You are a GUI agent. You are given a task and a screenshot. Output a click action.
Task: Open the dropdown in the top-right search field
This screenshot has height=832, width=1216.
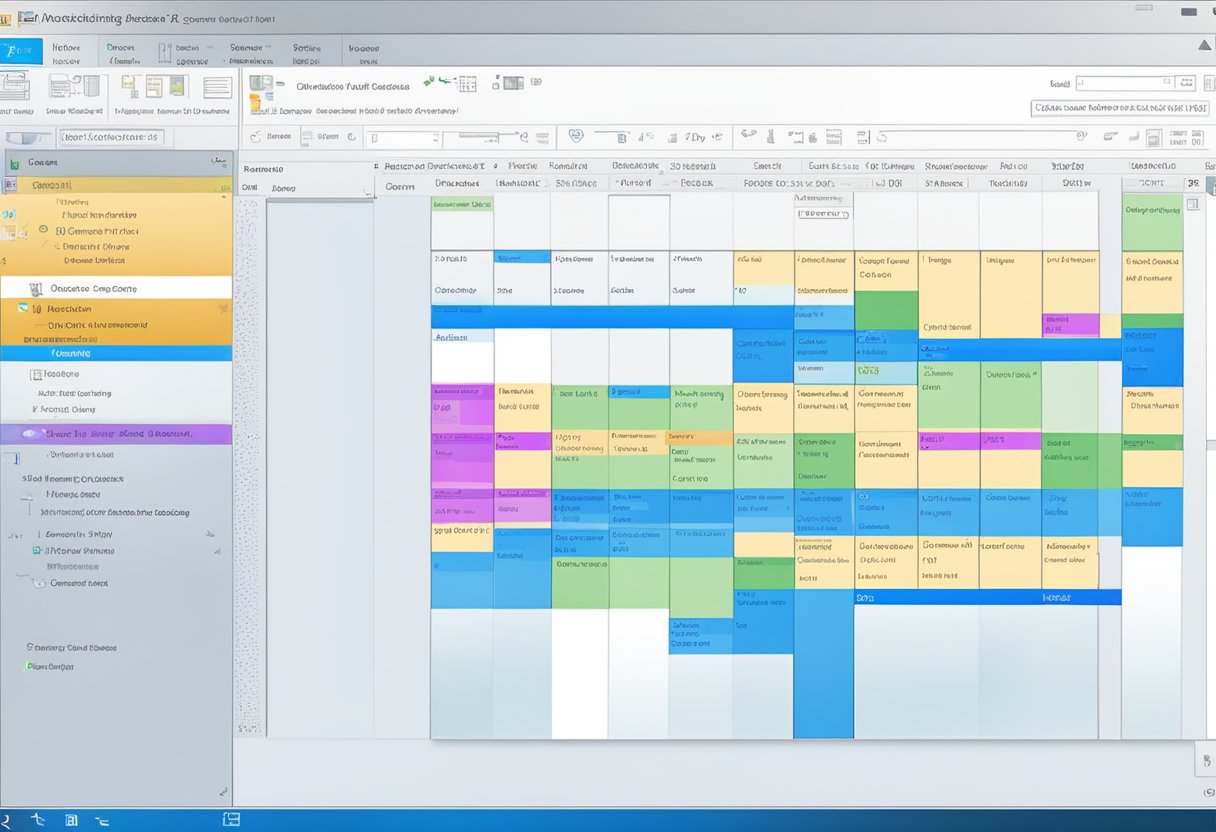point(1185,84)
